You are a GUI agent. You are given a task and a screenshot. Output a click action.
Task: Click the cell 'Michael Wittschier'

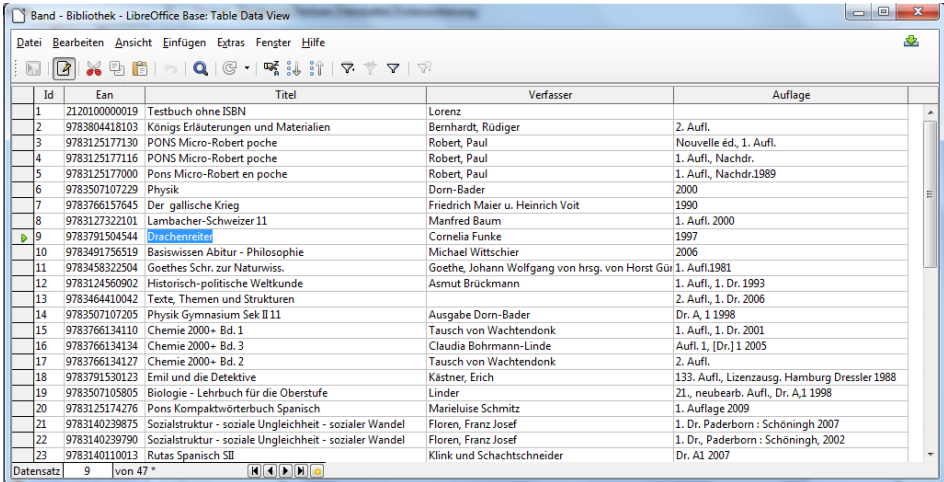pyautogui.click(x=550, y=252)
